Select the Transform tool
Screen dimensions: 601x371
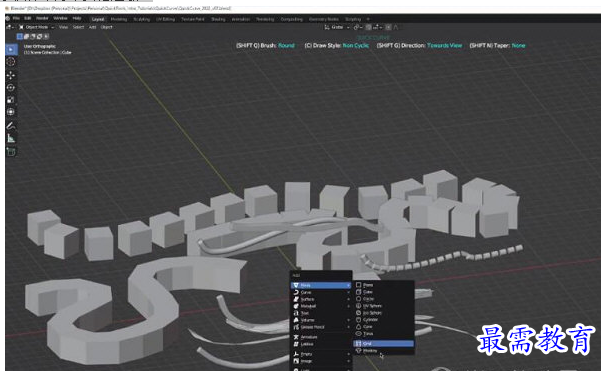click(x=11, y=112)
